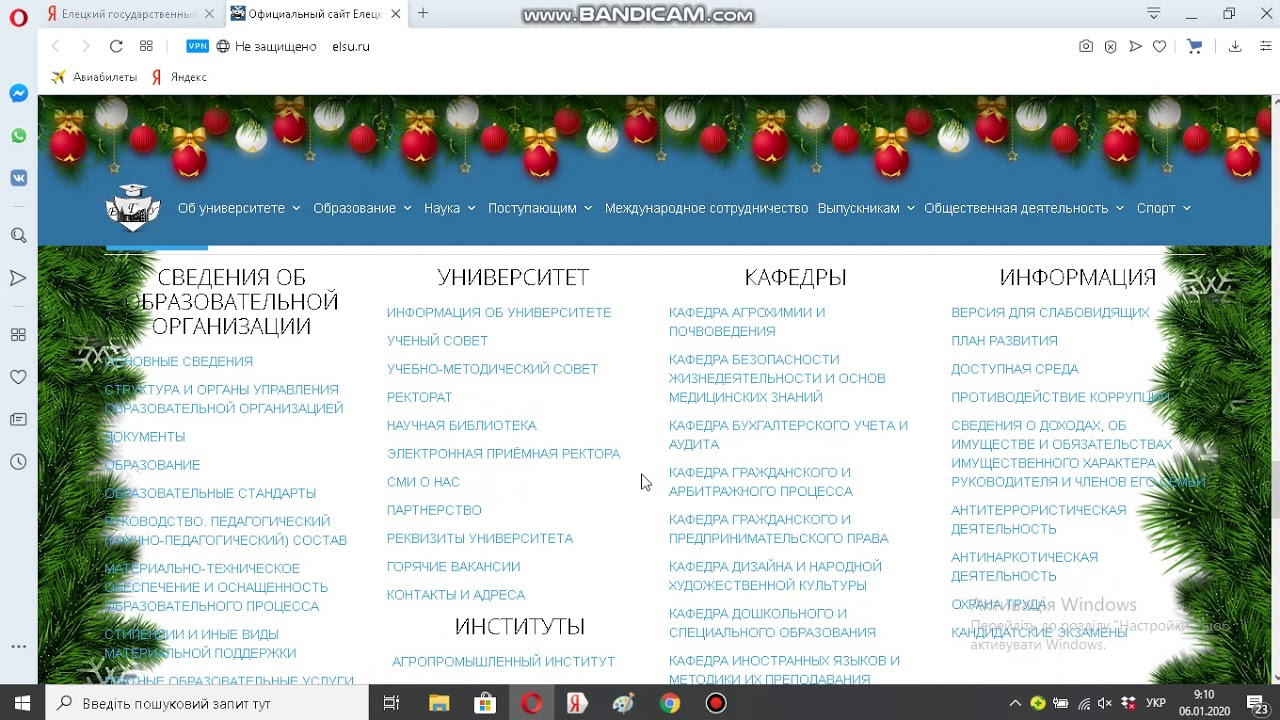Expand 'Спорт' menu

click(x=1164, y=208)
